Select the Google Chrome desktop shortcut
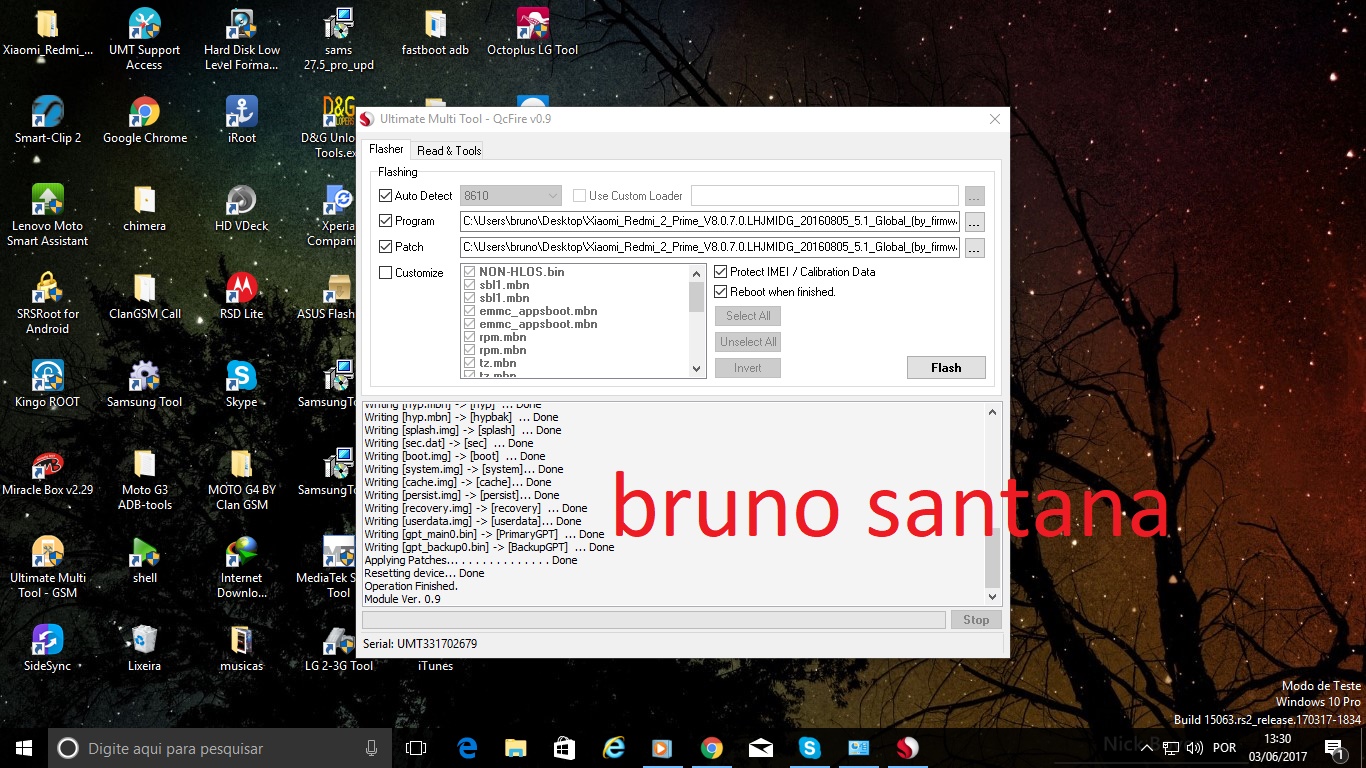The image size is (1366, 768). click(145, 120)
